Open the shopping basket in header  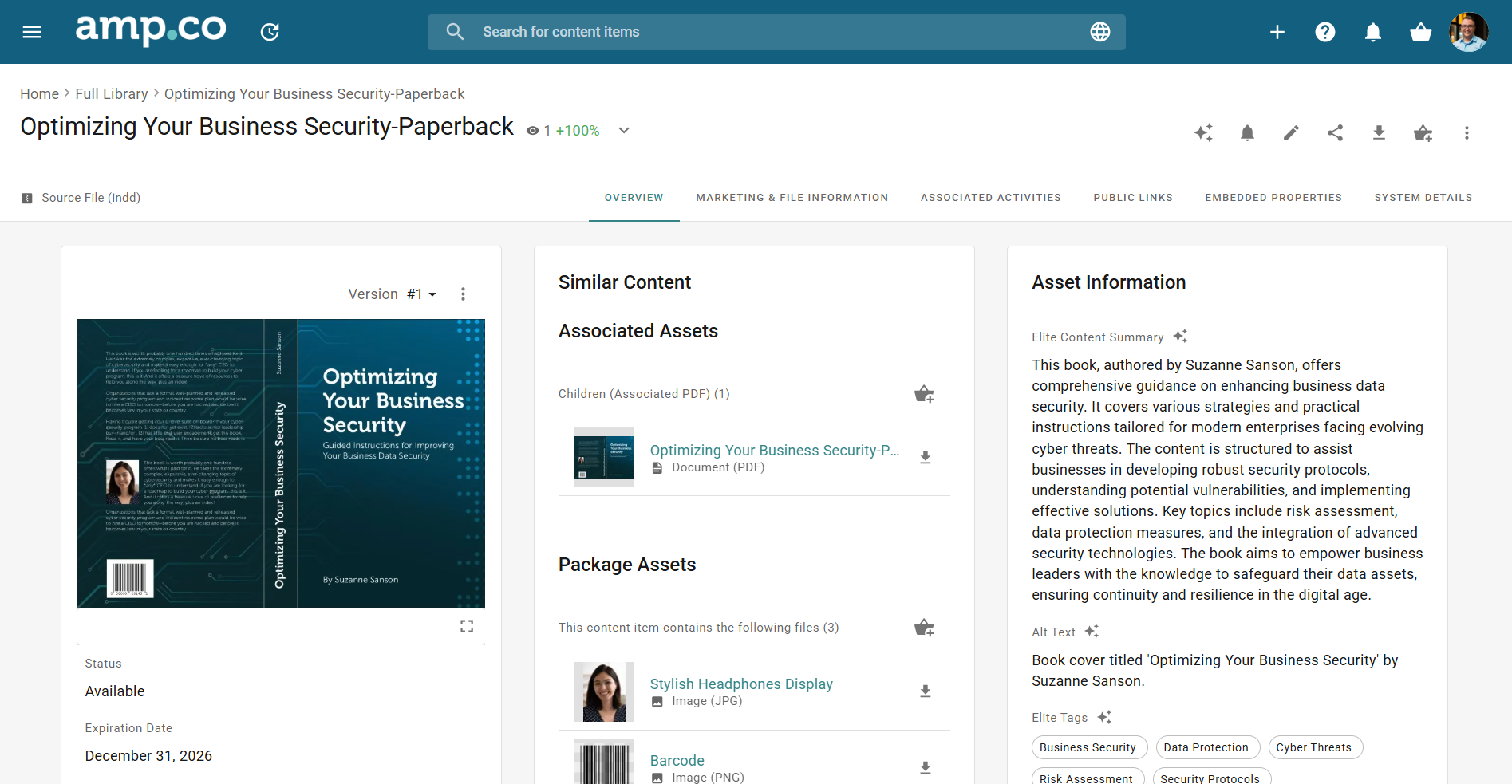point(1420,32)
